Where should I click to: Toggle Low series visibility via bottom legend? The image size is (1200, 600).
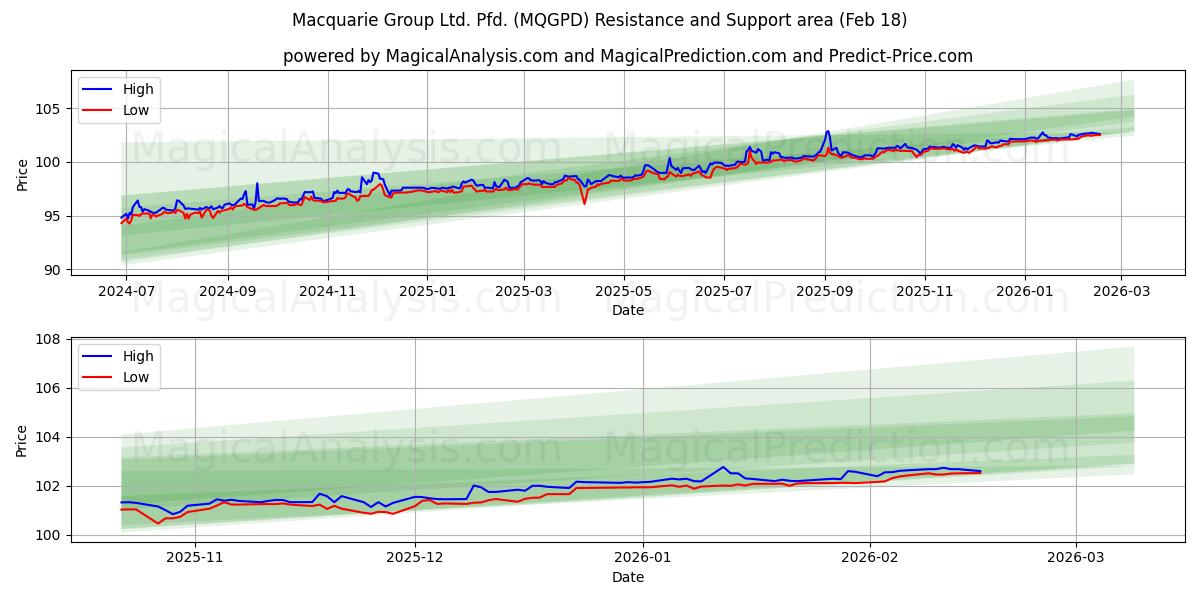[137, 376]
